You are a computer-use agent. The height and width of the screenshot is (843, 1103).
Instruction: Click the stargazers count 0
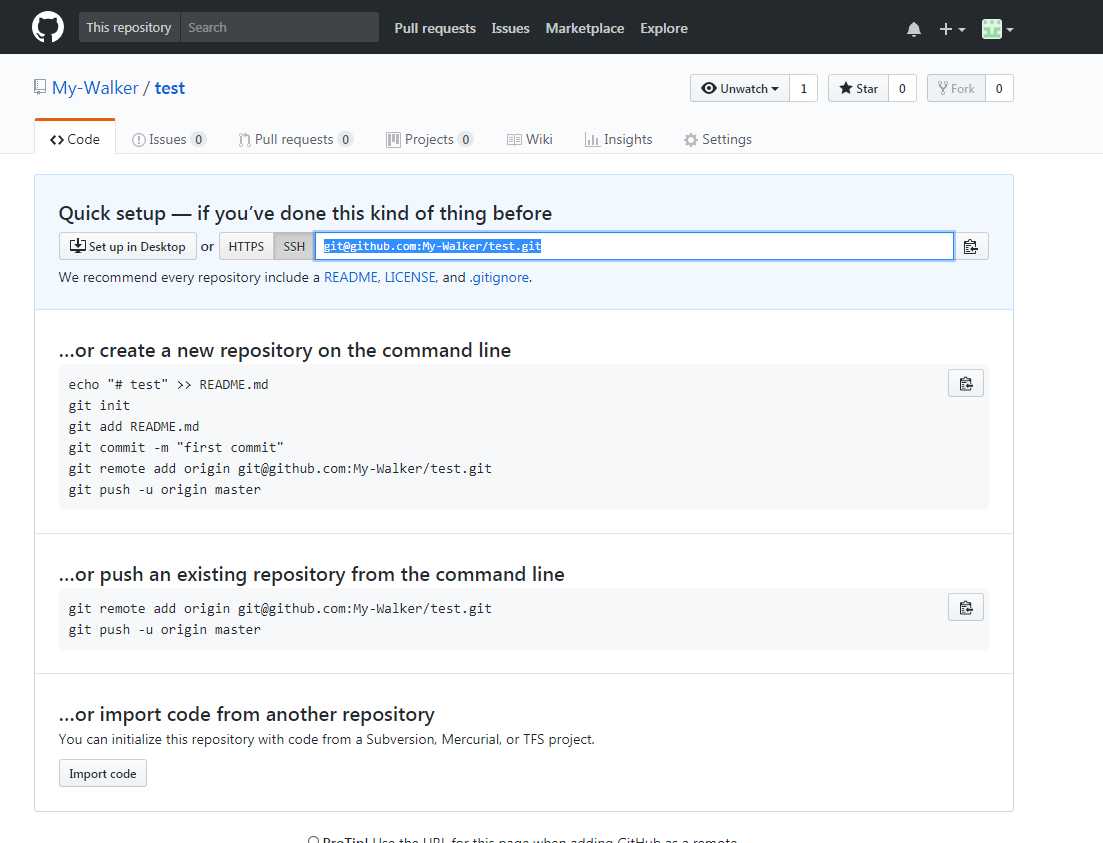pyautogui.click(x=902, y=89)
